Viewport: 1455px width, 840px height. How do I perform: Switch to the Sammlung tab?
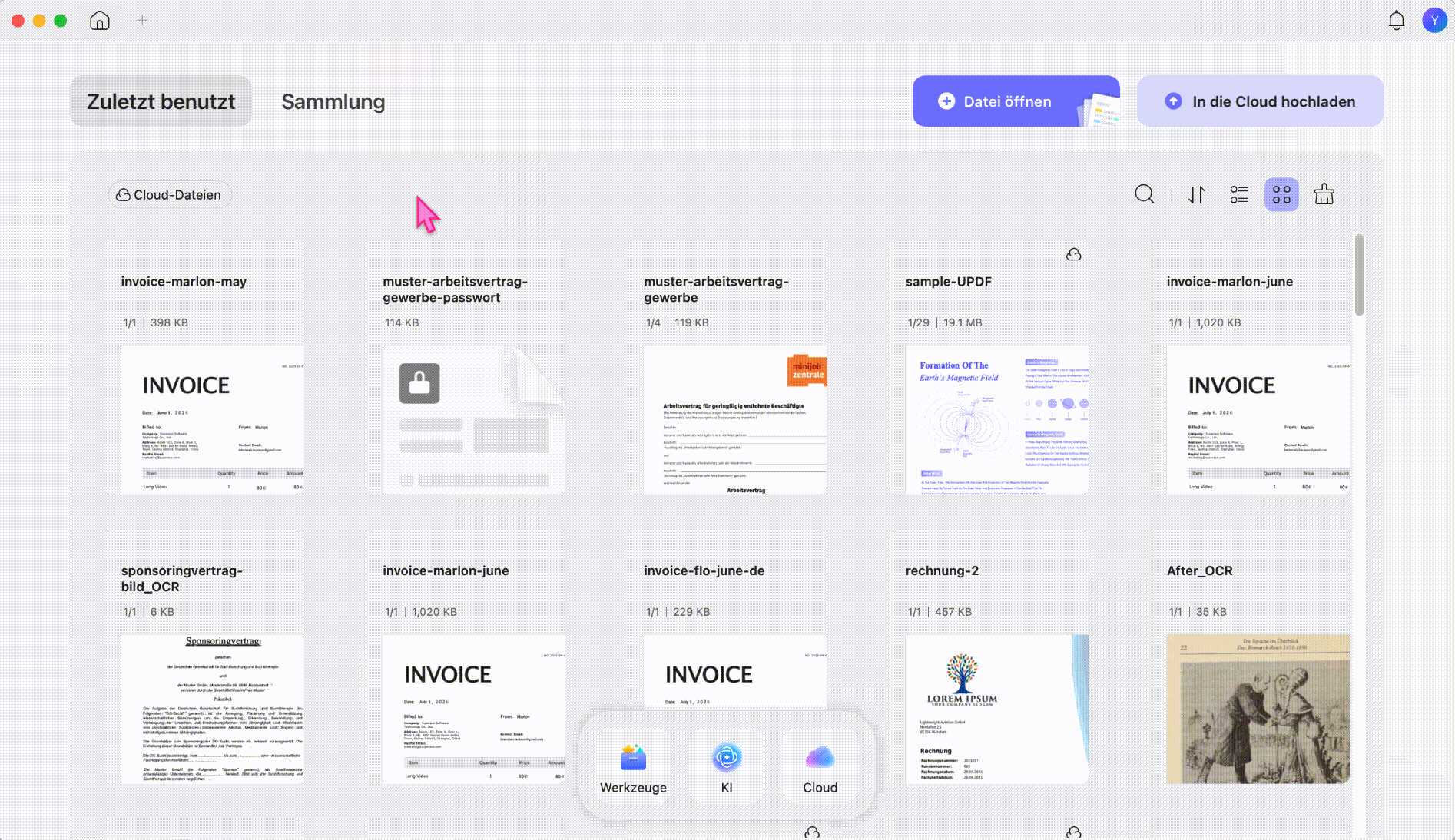[x=333, y=101]
